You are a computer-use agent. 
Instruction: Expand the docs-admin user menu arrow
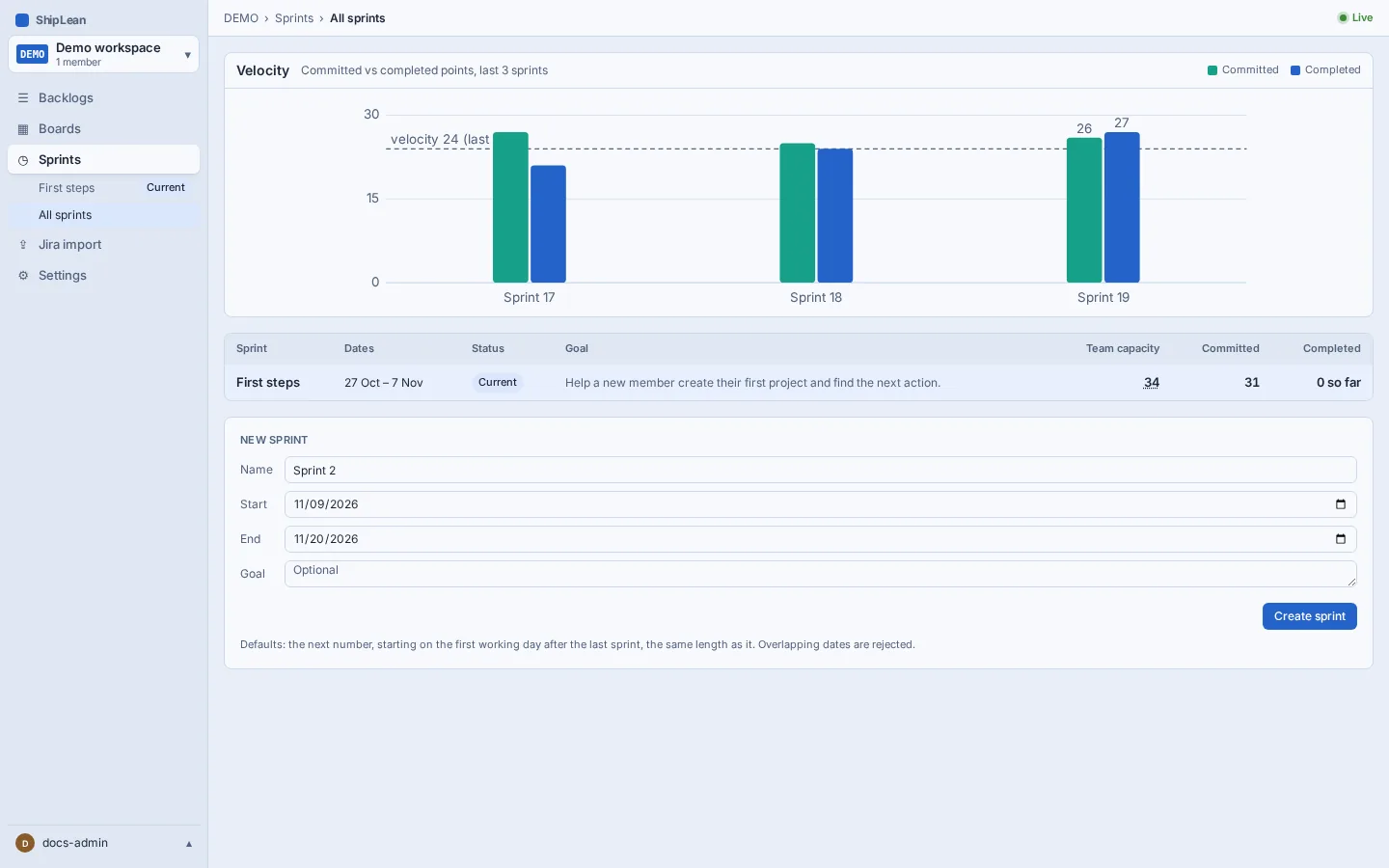(x=189, y=844)
